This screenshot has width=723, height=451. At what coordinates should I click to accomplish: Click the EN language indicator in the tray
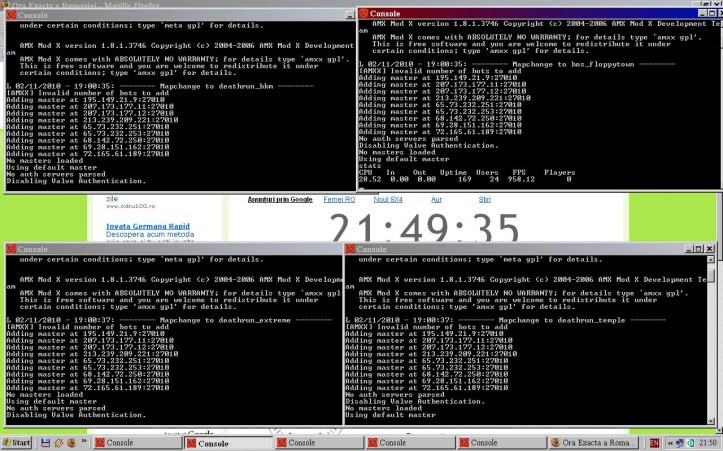point(655,442)
